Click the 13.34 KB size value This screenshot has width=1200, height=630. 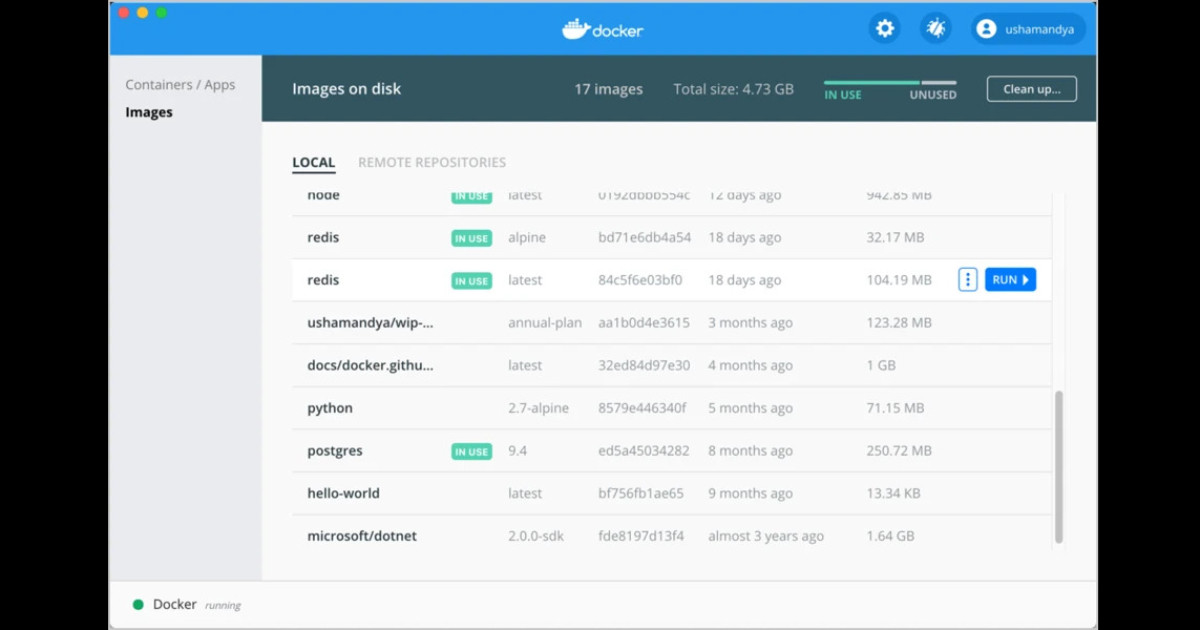893,493
